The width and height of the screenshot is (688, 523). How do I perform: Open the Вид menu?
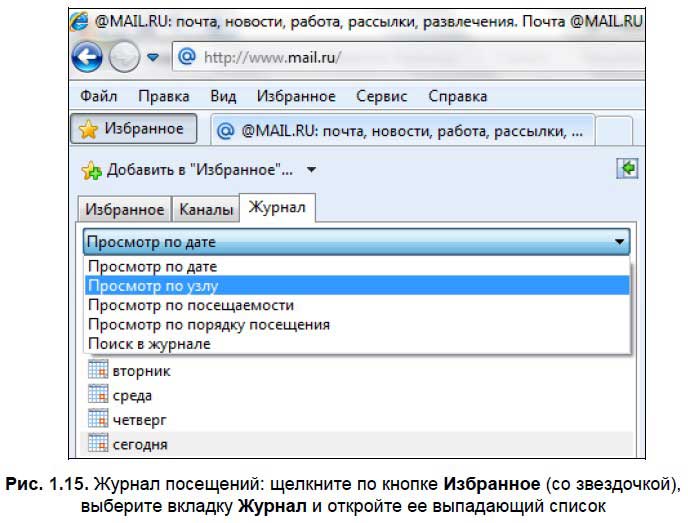point(223,96)
